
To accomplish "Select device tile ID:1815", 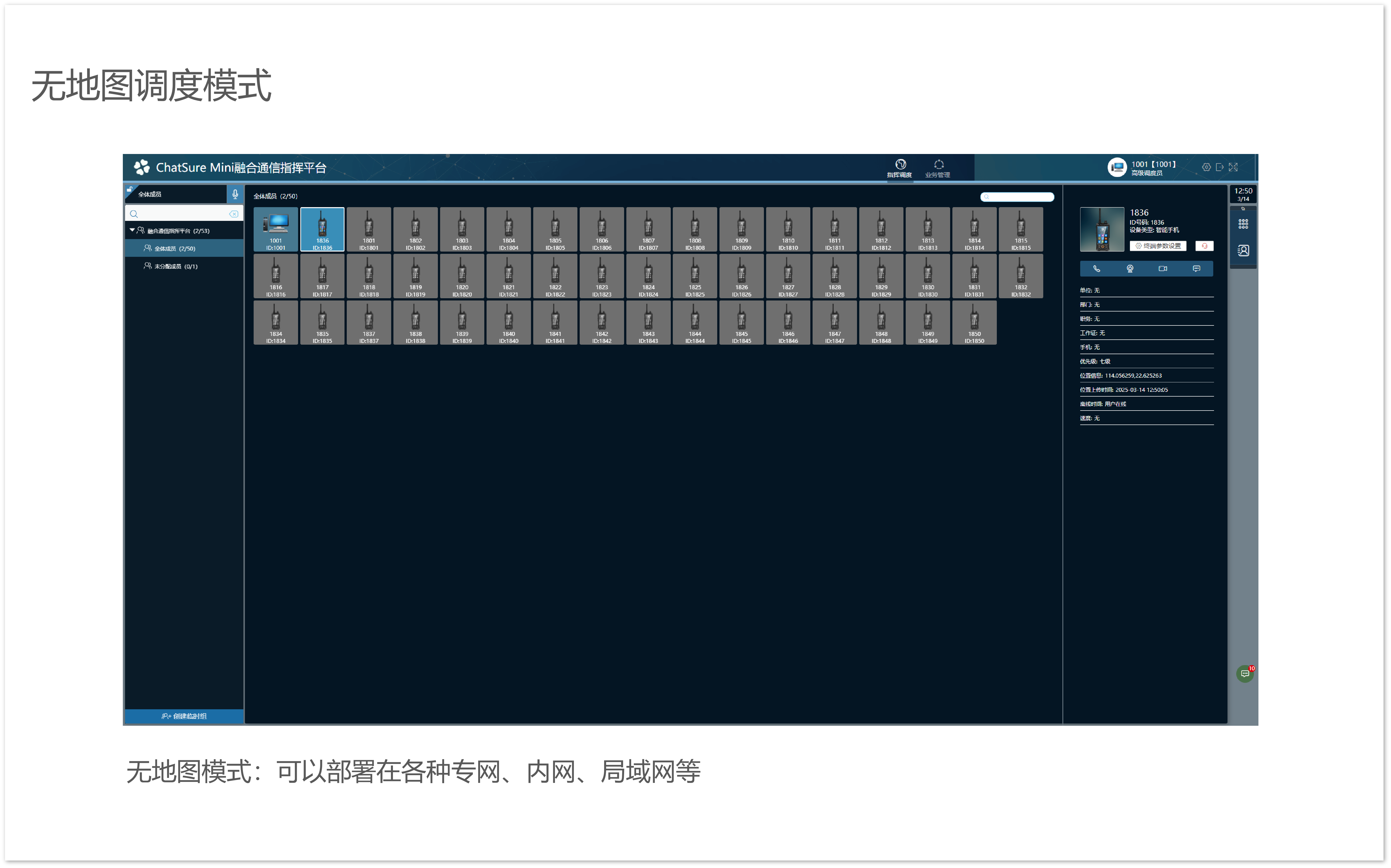I will tap(1021, 229).
